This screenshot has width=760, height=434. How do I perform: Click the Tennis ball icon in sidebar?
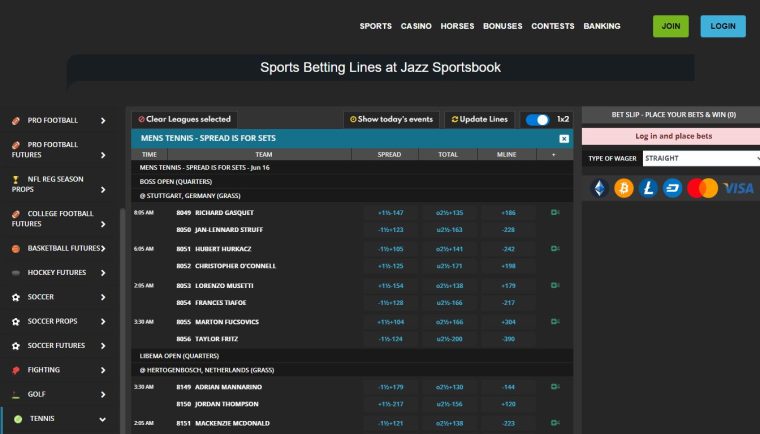click(x=18, y=419)
